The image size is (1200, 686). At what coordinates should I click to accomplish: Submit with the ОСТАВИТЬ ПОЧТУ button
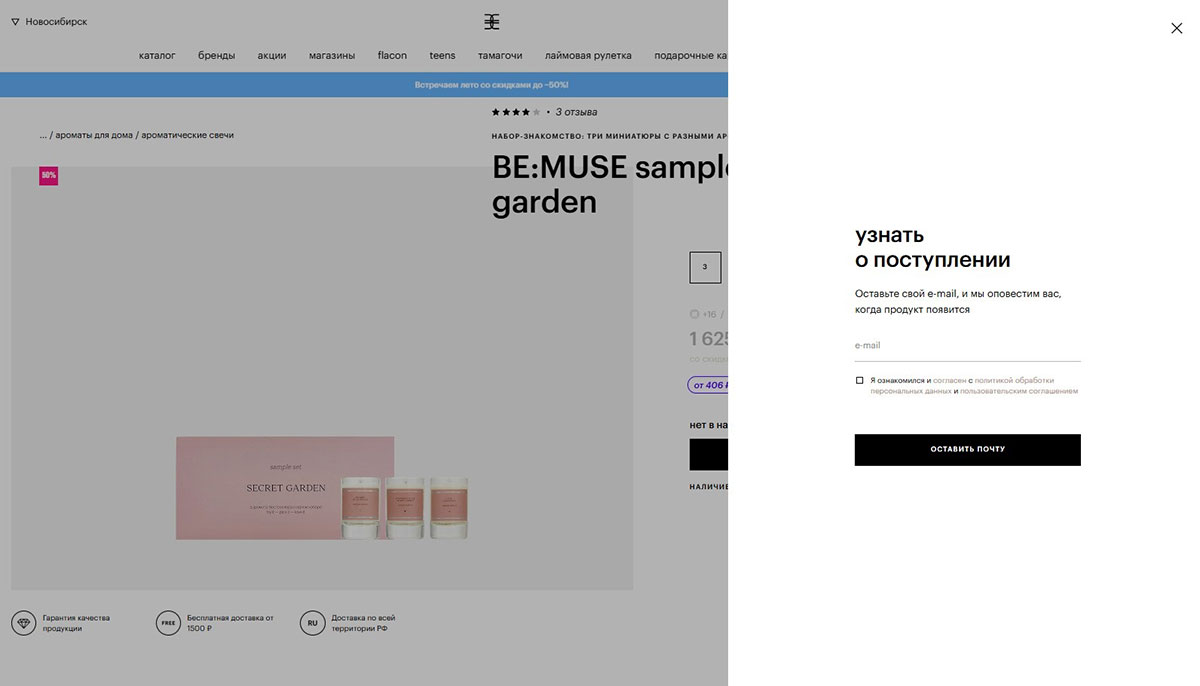tap(967, 450)
